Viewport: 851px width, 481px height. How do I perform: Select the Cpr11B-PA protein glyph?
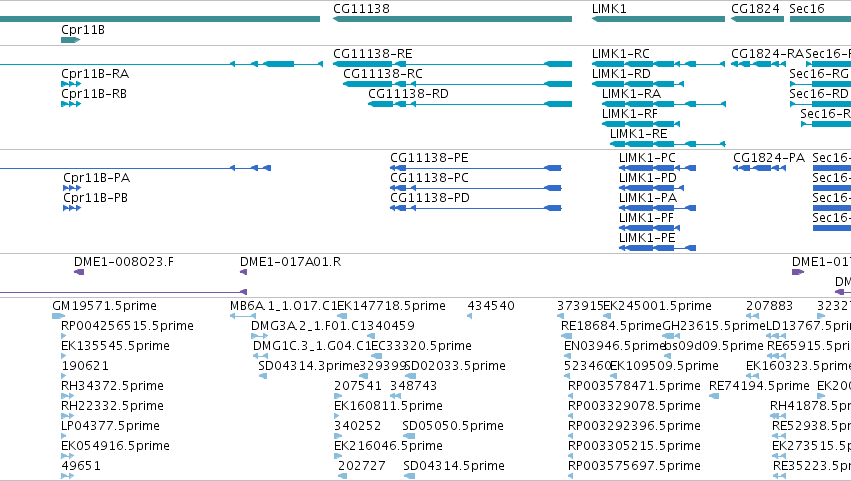tap(72, 188)
